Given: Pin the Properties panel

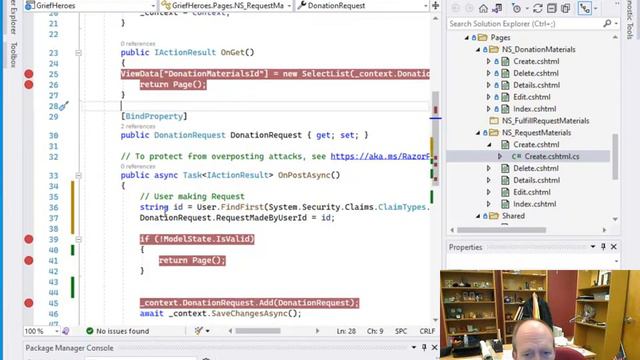Looking at the screenshot, I should click(x=603, y=247).
